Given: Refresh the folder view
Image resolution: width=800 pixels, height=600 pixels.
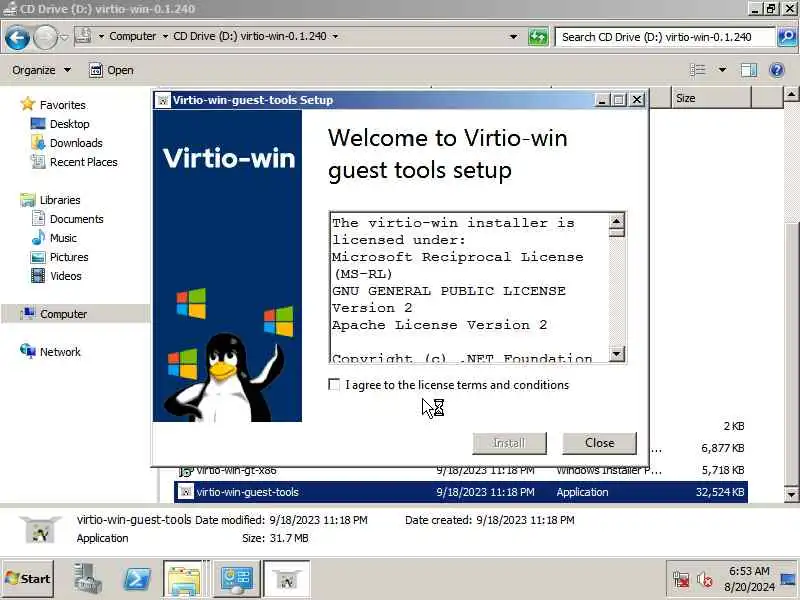Looking at the screenshot, I should click(x=538, y=37).
